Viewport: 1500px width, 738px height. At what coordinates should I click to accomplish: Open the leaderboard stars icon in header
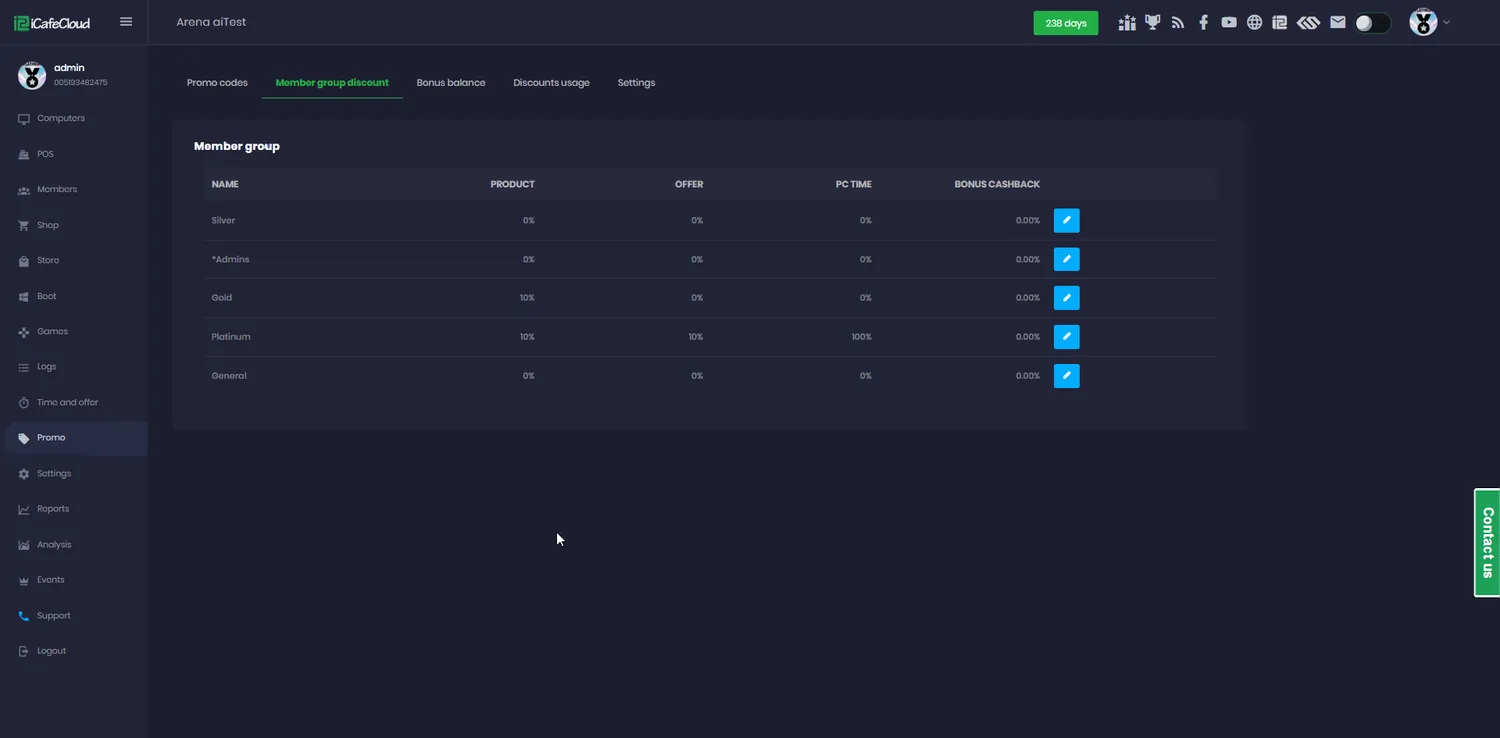1128,22
